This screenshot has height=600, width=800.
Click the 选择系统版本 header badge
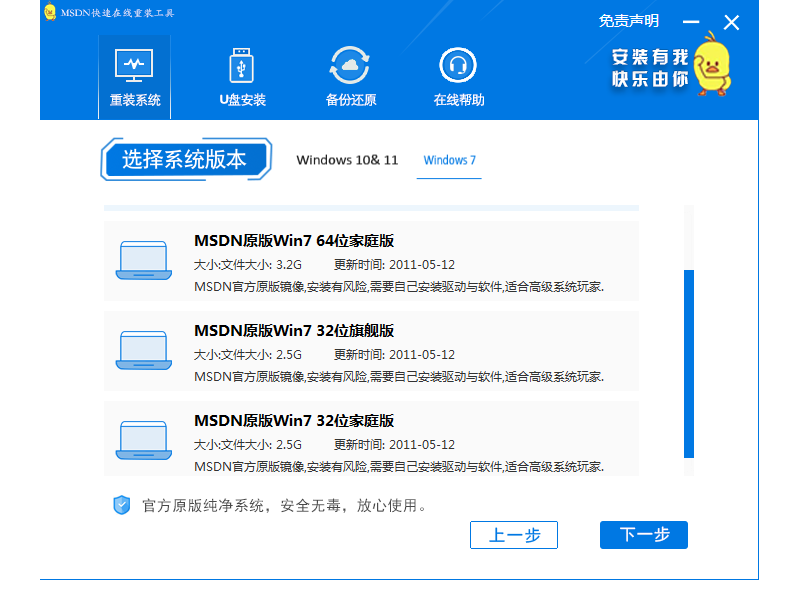click(x=186, y=160)
